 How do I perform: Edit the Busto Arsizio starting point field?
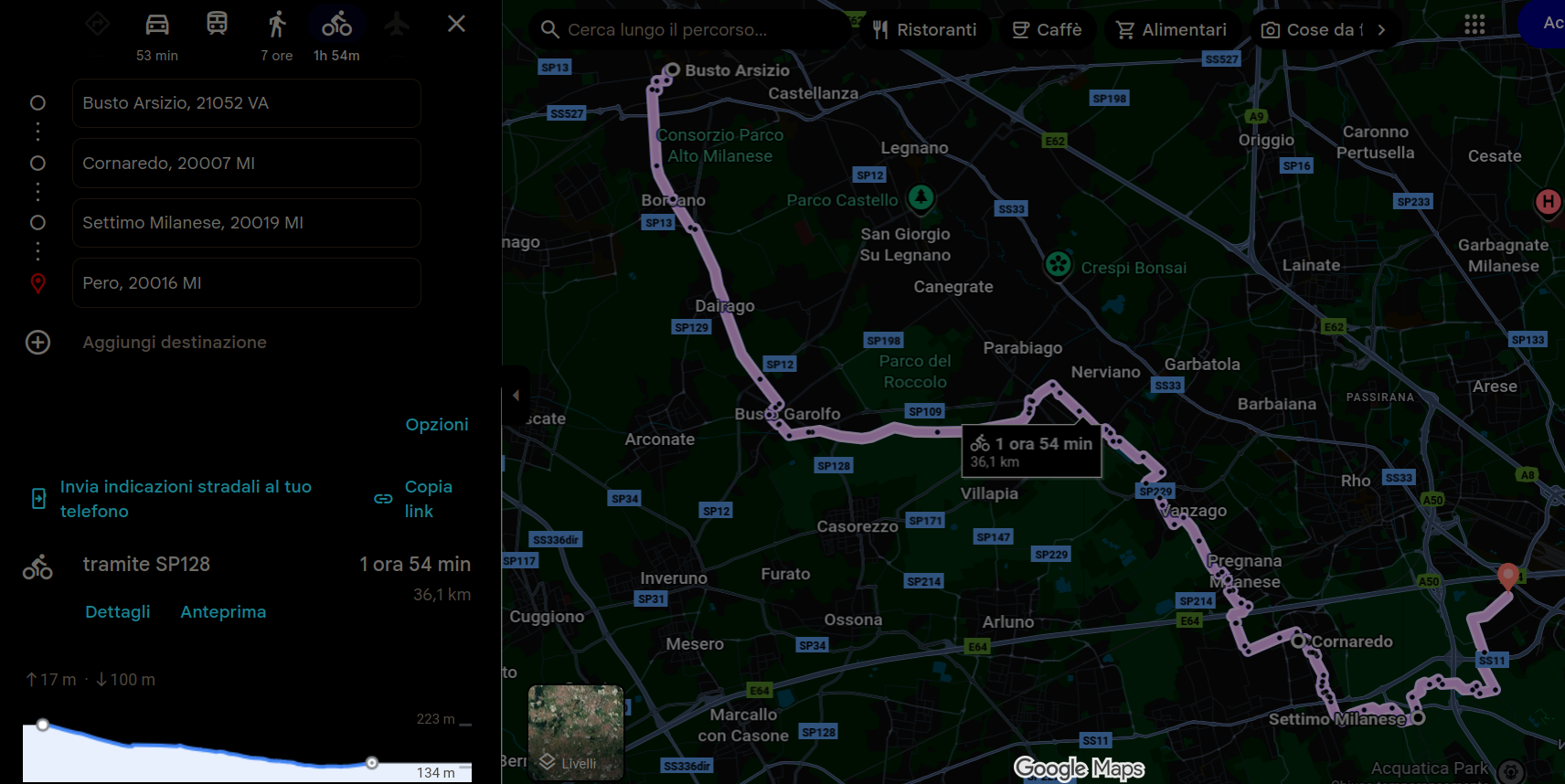[246, 103]
